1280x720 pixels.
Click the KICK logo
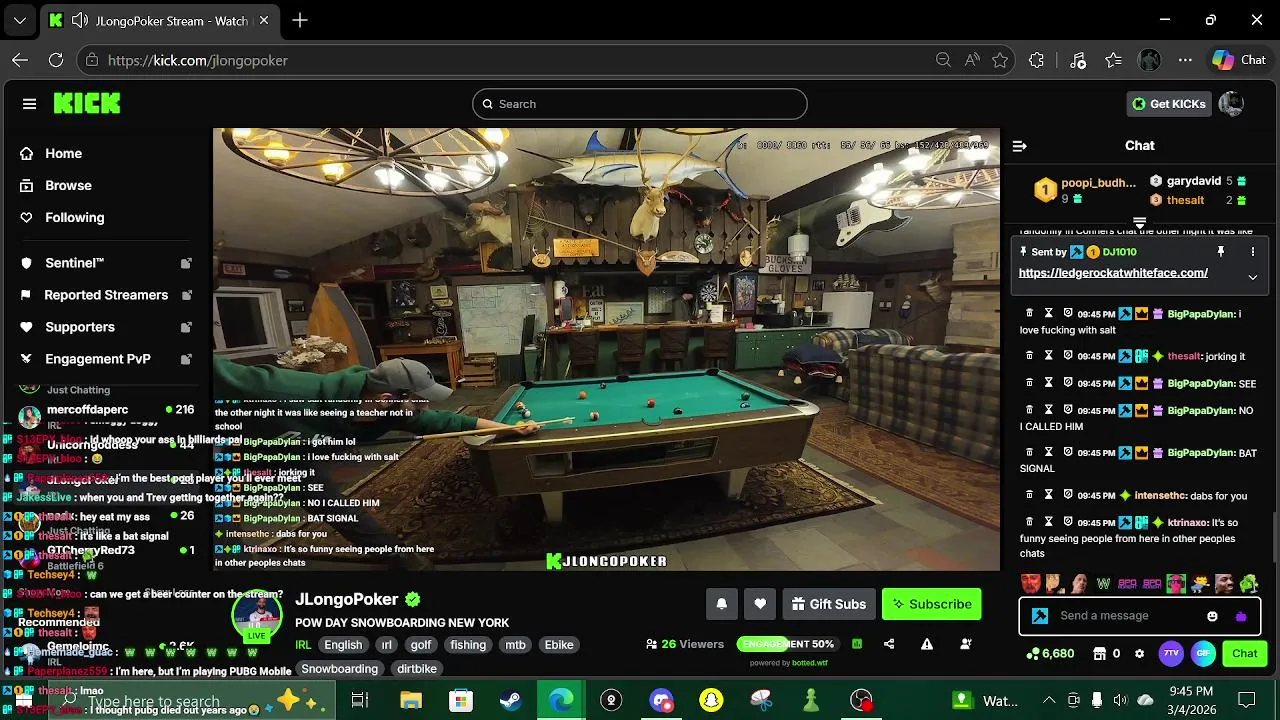point(87,103)
